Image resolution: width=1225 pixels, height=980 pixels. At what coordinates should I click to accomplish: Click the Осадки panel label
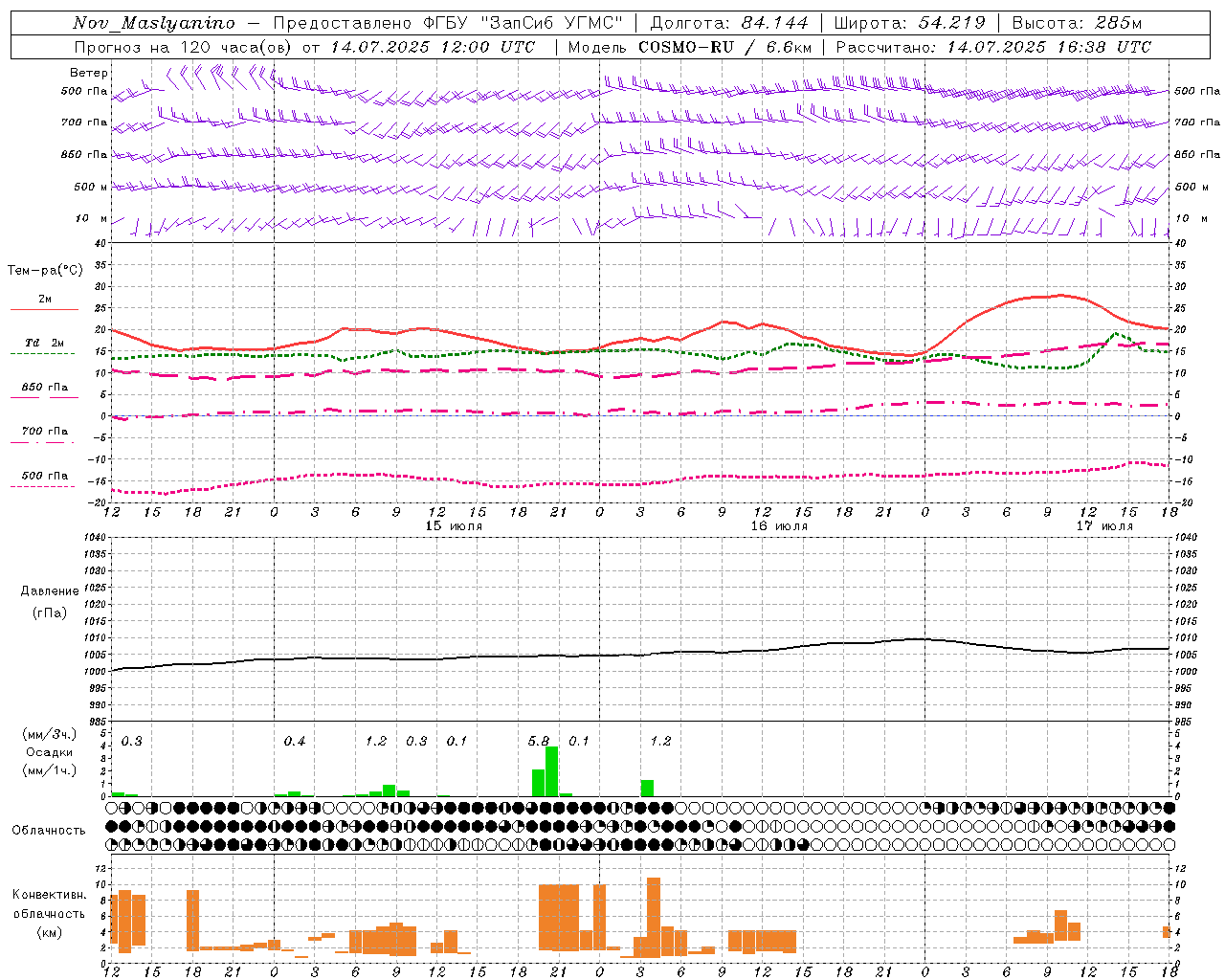[49, 752]
